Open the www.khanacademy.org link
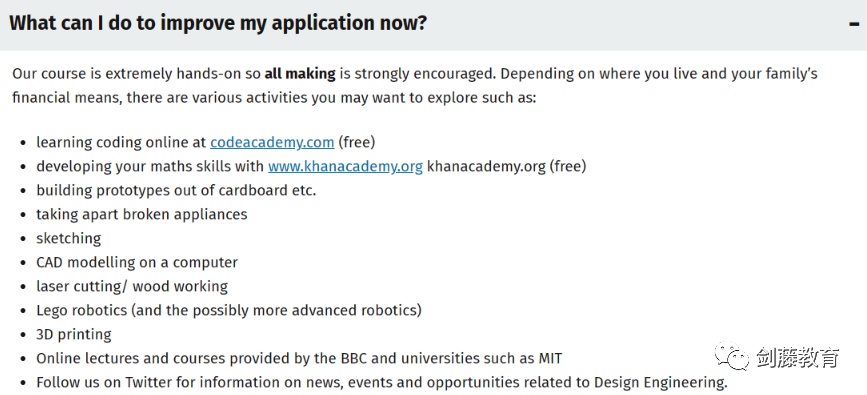Viewport: 867px width, 395px height. (x=346, y=166)
